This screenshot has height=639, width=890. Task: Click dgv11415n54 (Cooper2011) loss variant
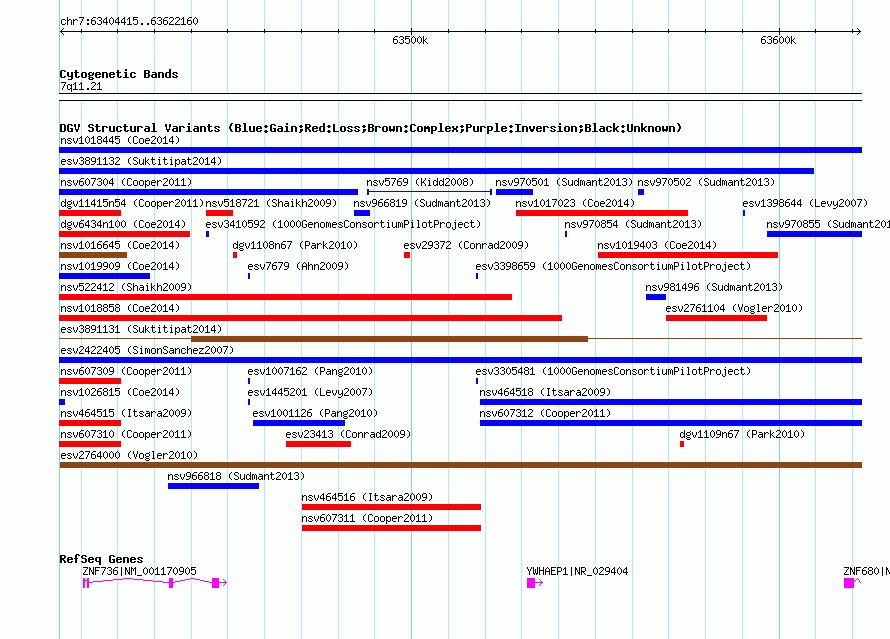(90, 213)
